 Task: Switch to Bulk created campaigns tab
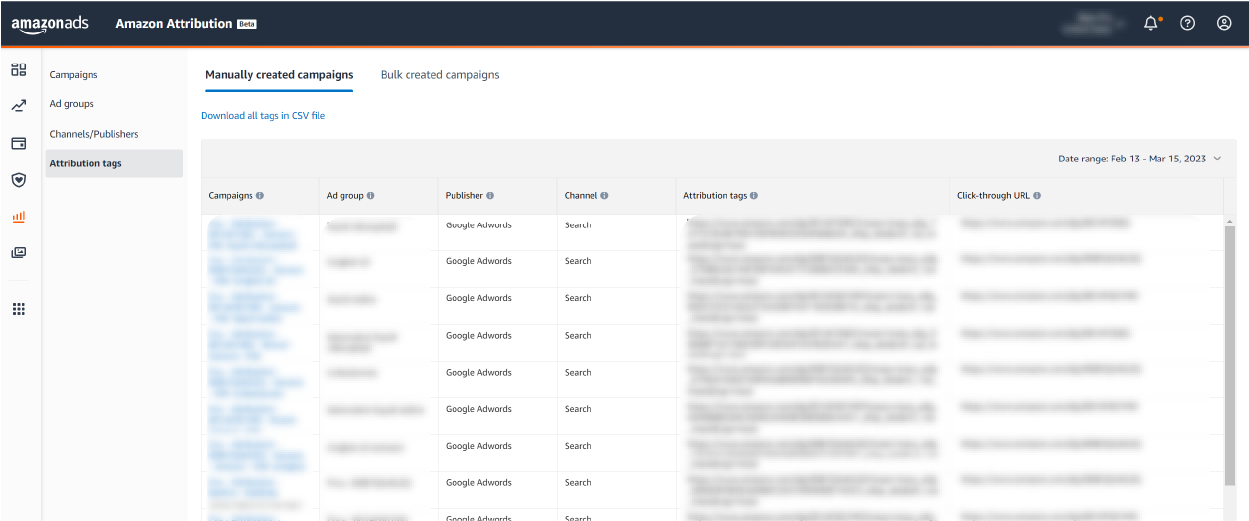[x=440, y=75]
